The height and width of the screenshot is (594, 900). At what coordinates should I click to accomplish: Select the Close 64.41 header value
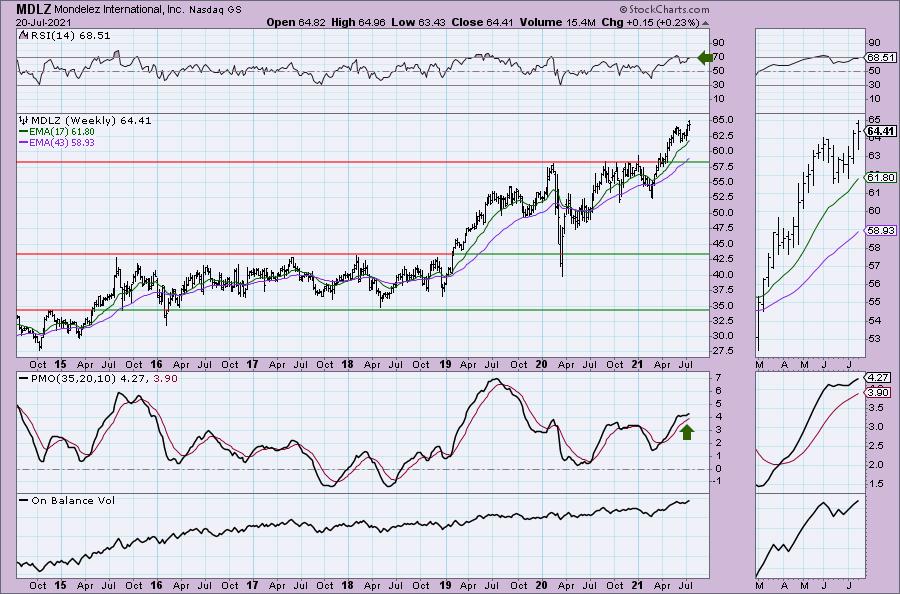point(483,22)
